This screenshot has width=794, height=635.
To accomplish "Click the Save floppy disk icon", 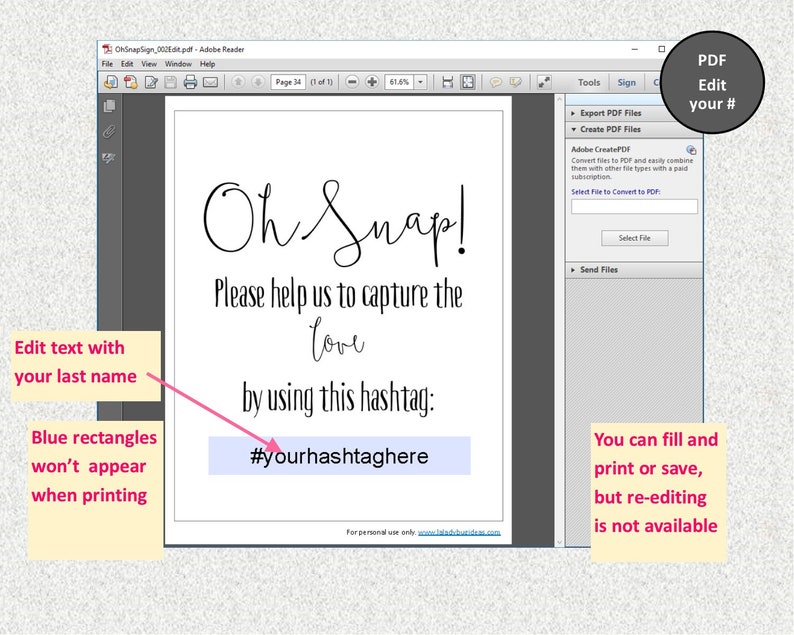I will pos(171,82).
